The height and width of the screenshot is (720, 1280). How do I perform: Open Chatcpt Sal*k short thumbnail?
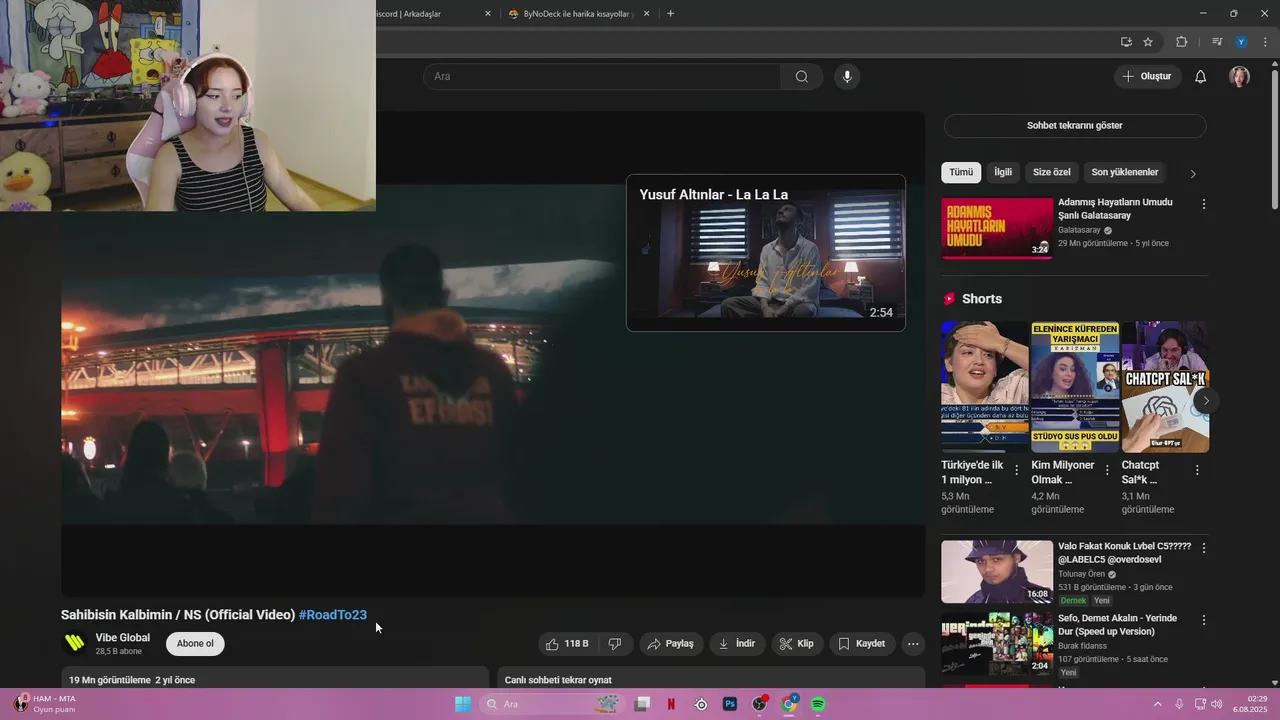1165,387
